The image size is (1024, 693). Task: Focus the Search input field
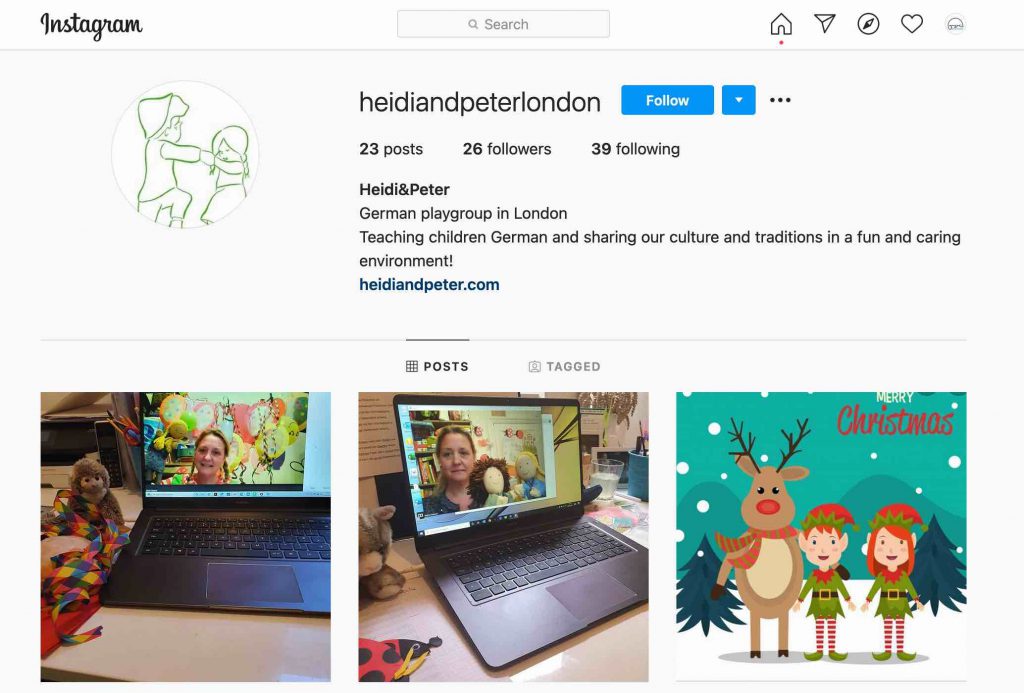pyautogui.click(x=504, y=24)
